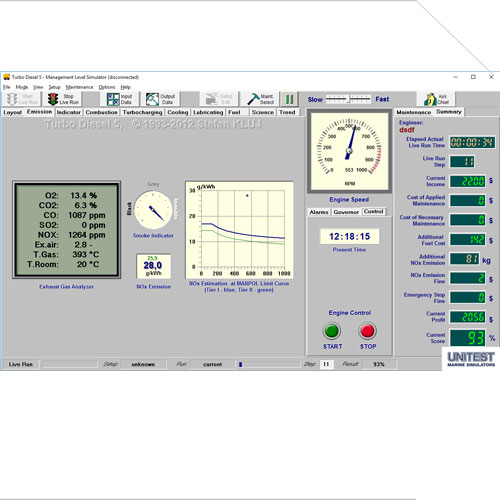The height and width of the screenshot is (500, 500).
Task: Click the Additional Fuel Cost 142 value
Action: (468, 240)
